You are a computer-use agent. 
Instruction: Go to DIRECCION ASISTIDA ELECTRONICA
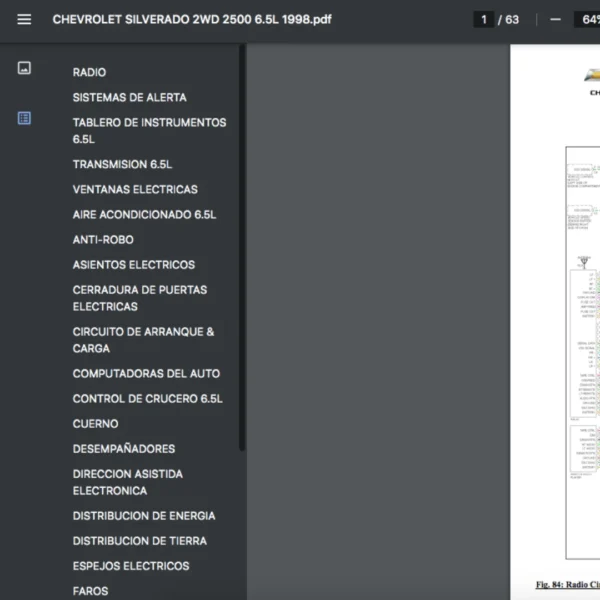(128, 483)
